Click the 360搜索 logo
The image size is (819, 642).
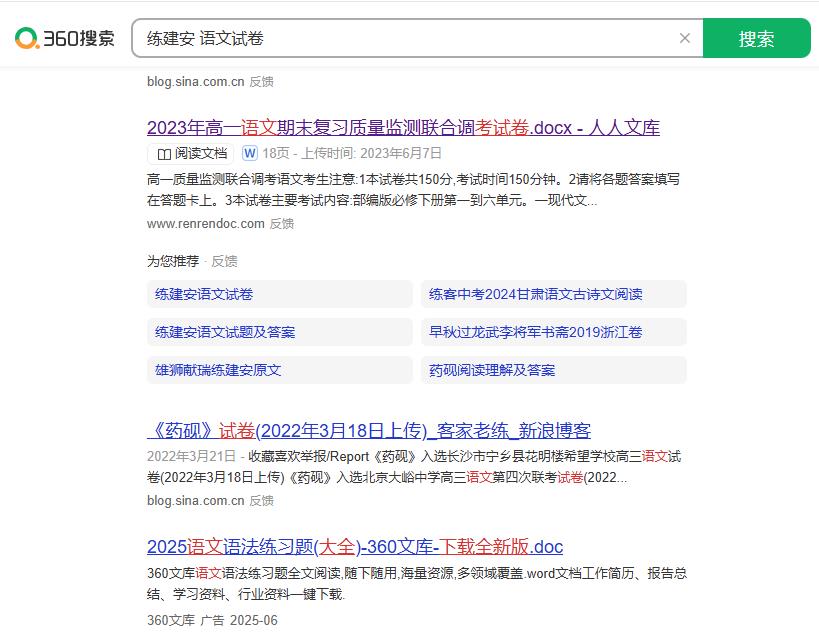(65, 38)
